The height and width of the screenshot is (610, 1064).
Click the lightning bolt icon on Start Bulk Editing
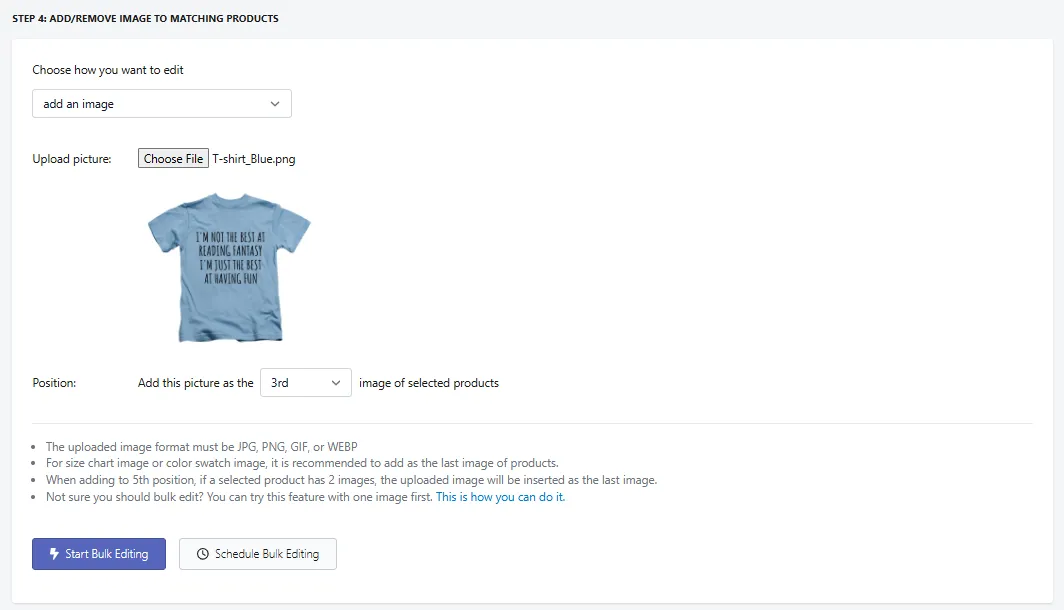coord(54,554)
